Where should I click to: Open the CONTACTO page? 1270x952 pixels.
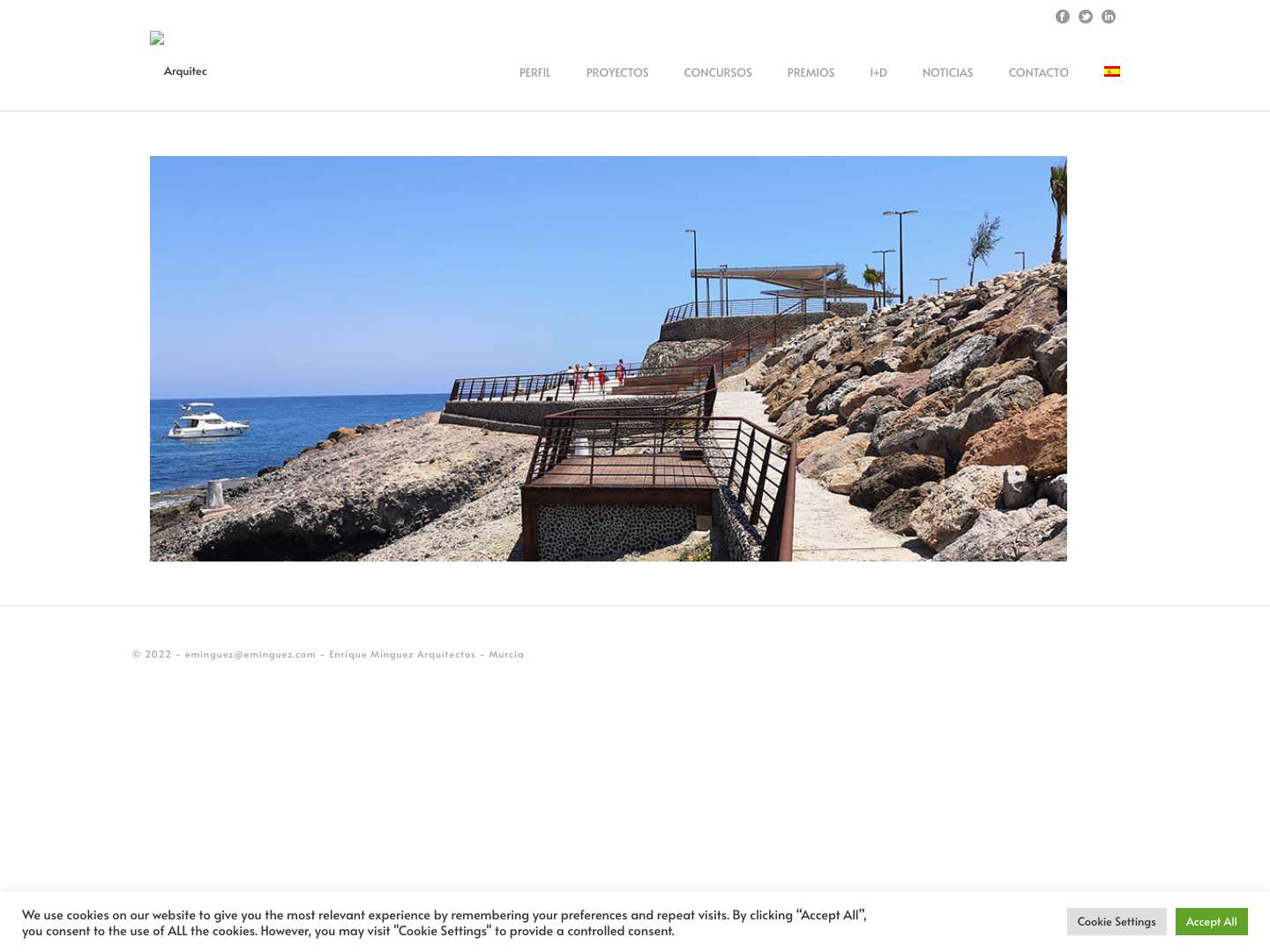coord(1038,72)
